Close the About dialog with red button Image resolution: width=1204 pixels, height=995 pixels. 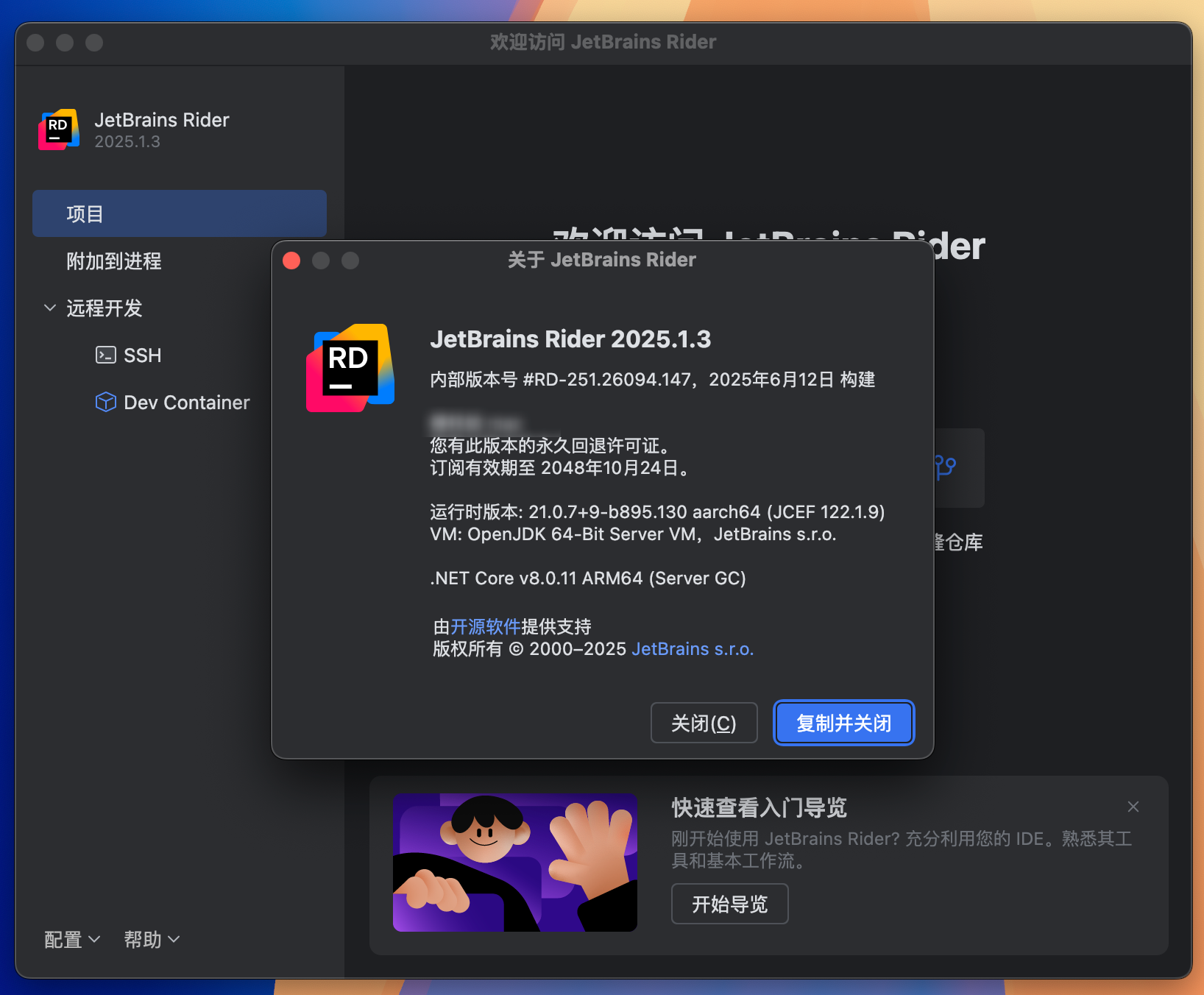291,261
